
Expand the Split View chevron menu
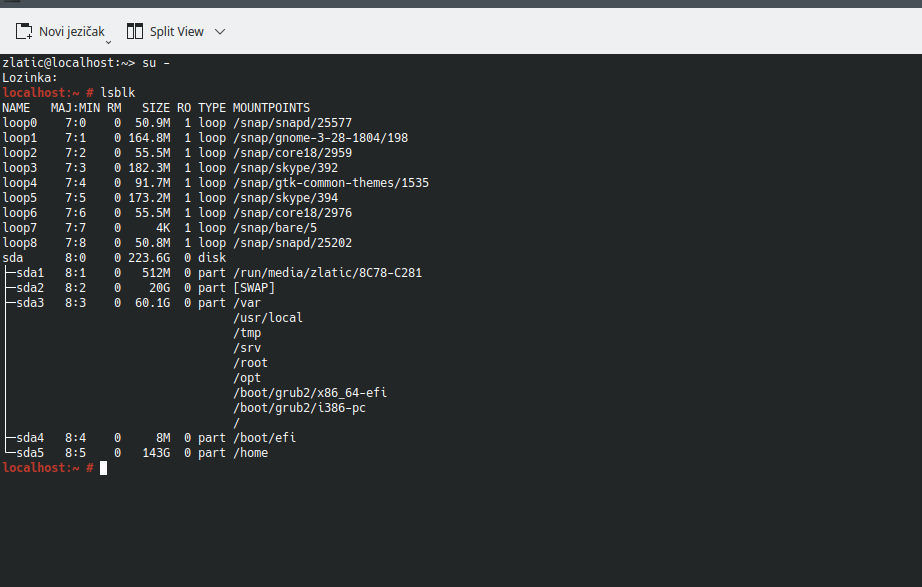click(220, 32)
